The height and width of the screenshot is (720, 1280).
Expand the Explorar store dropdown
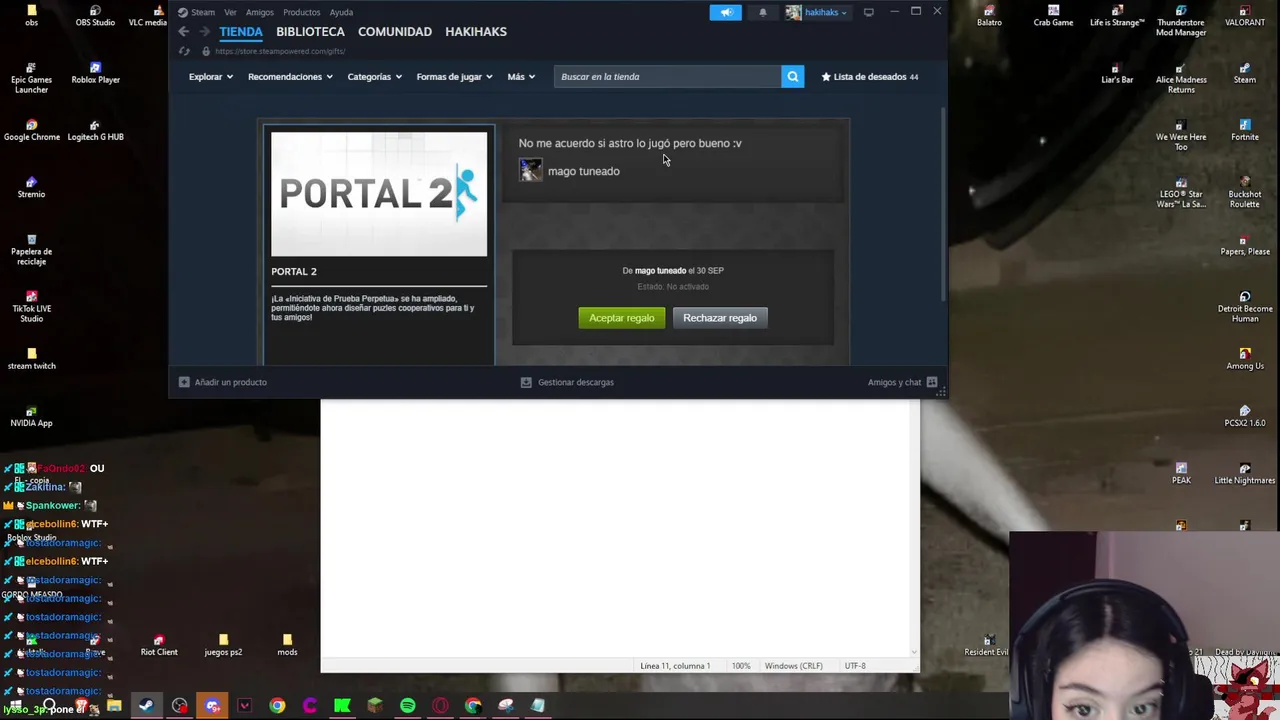point(211,76)
